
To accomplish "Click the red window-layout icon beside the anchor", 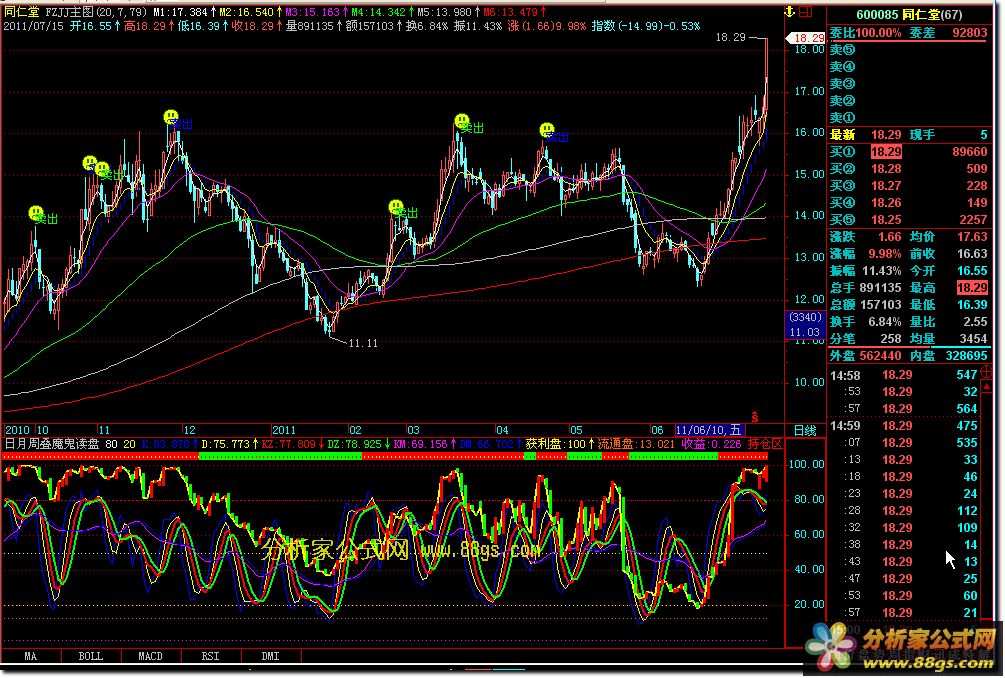I will [x=806, y=12].
